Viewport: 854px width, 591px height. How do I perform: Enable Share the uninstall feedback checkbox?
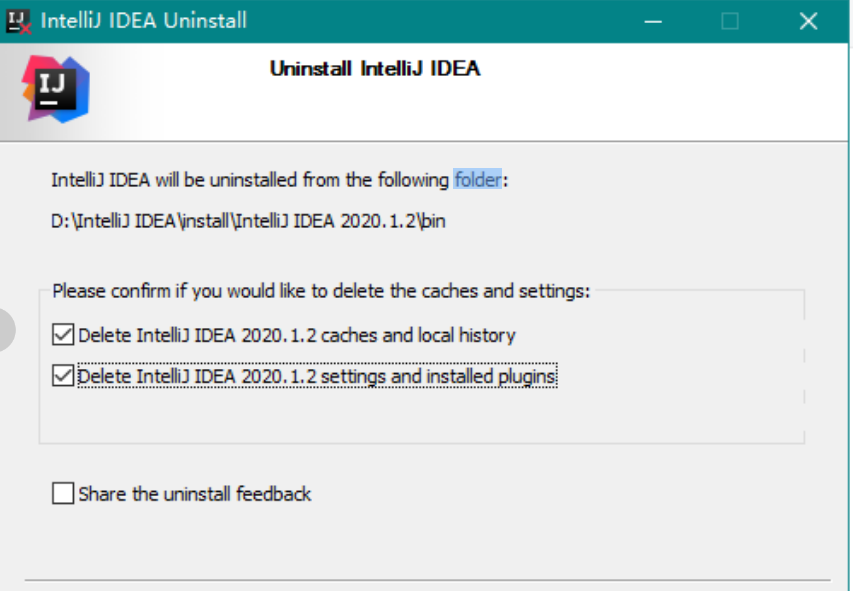pos(63,493)
